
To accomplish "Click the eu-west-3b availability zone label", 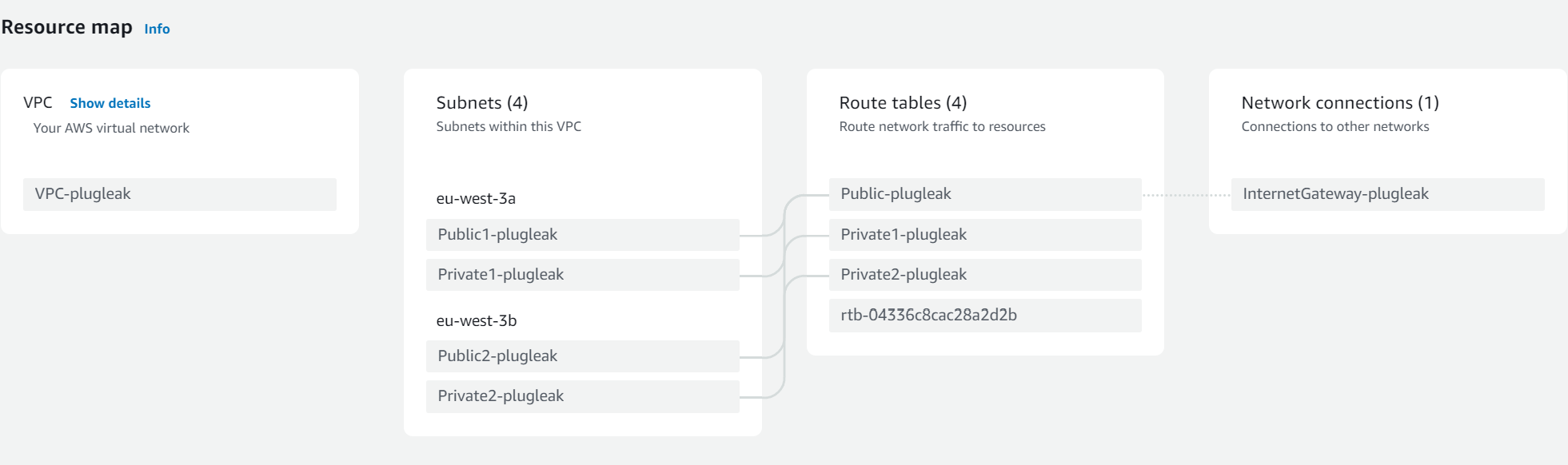I will click(x=477, y=321).
